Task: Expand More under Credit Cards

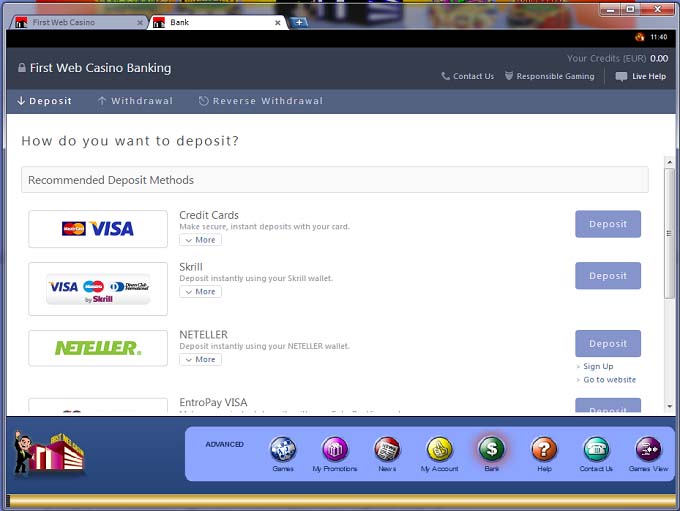Action: 200,240
